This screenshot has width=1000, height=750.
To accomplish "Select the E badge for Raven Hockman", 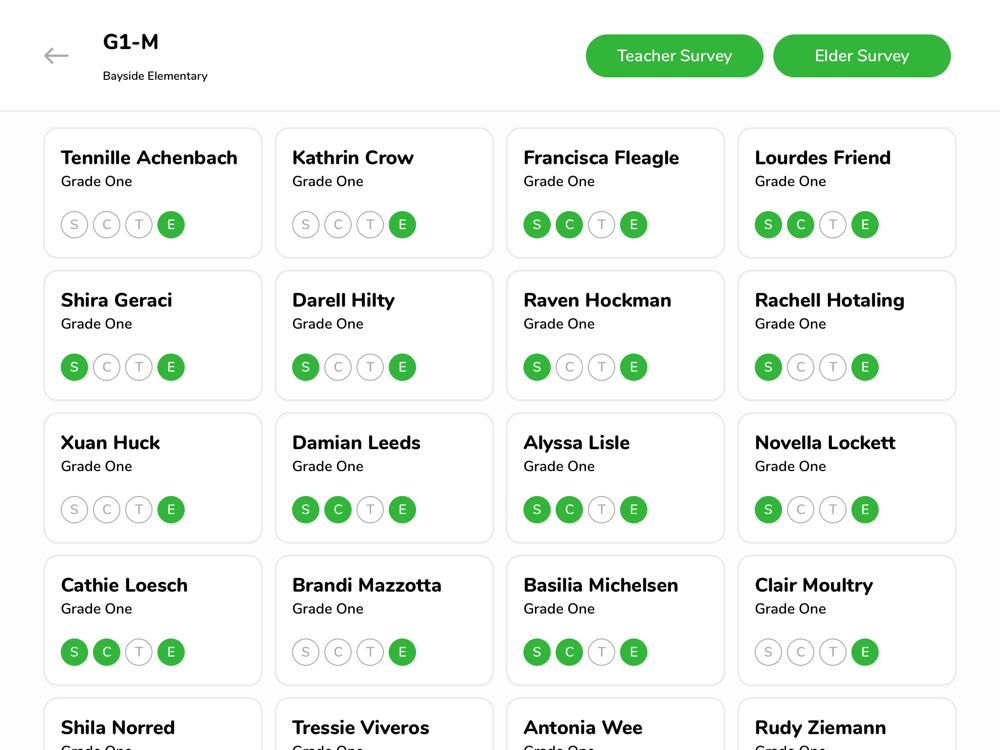I will coord(634,367).
